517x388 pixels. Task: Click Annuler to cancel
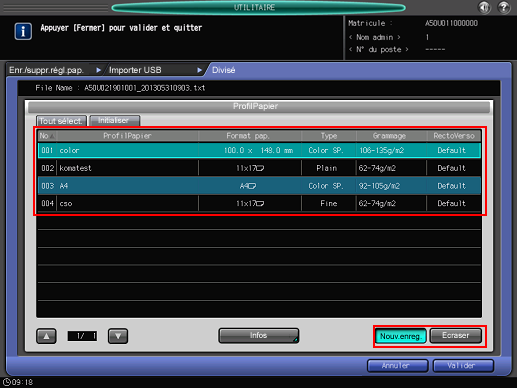397,366
